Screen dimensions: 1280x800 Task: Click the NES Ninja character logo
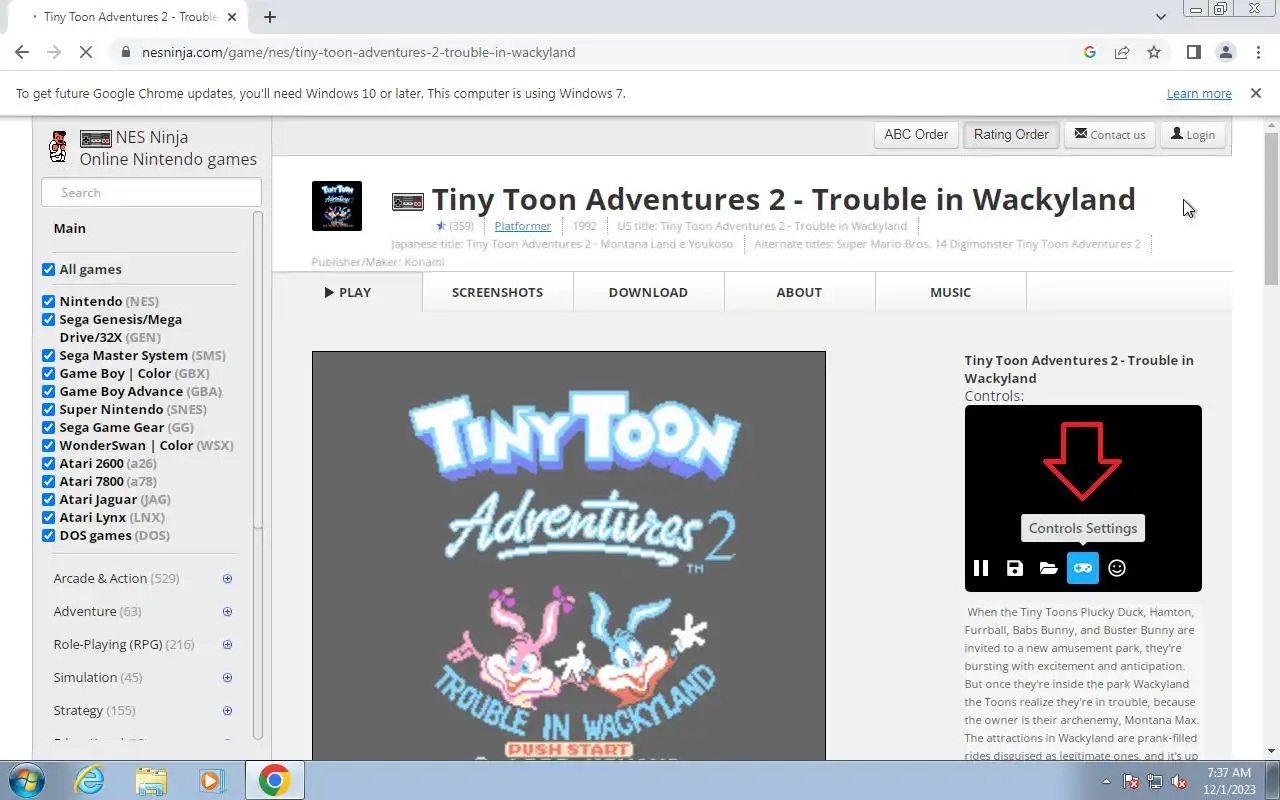point(59,147)
